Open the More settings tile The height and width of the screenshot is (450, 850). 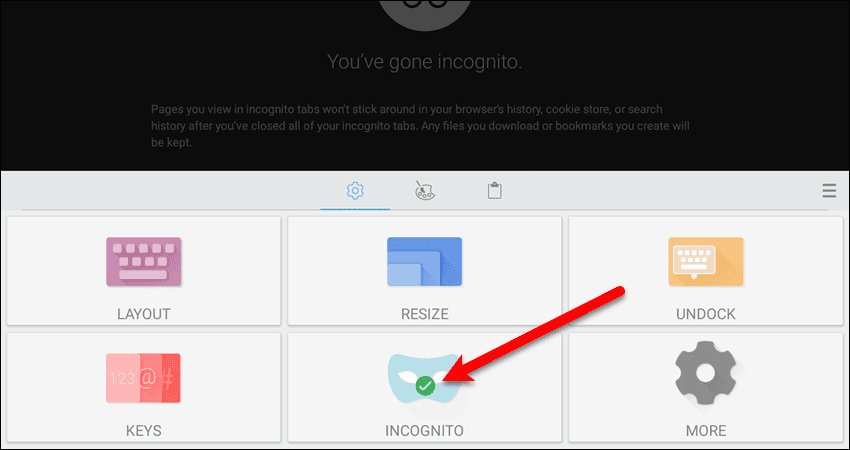706,387
